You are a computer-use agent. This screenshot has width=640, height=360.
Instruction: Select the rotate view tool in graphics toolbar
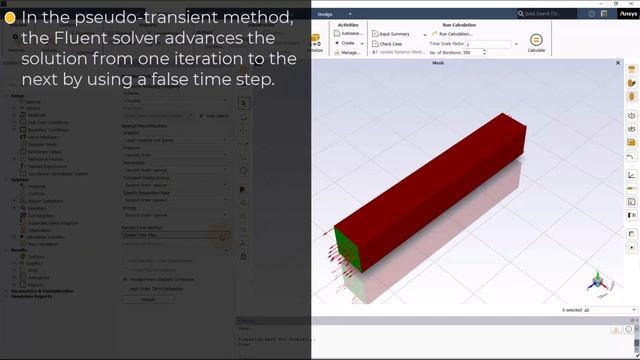point(244,117)
